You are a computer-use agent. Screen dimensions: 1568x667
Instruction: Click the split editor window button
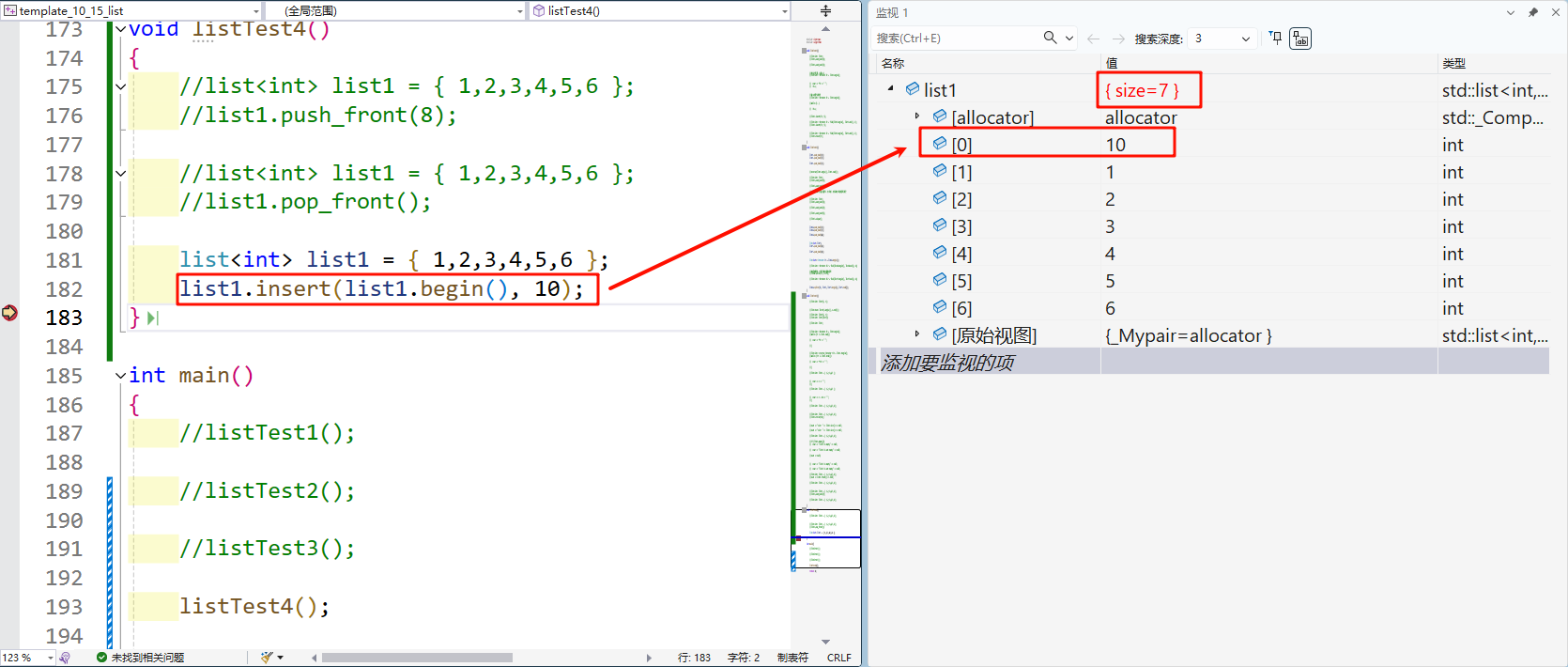click(x=825, y=10)
